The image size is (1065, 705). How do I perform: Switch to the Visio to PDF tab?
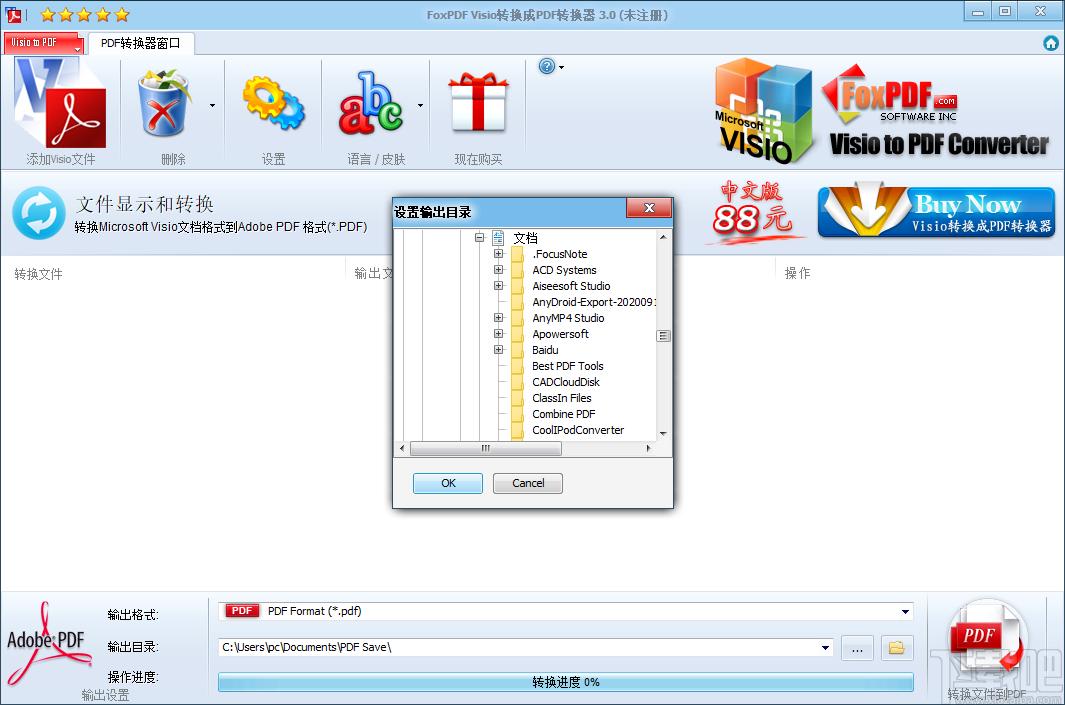(x=43, y=43)
